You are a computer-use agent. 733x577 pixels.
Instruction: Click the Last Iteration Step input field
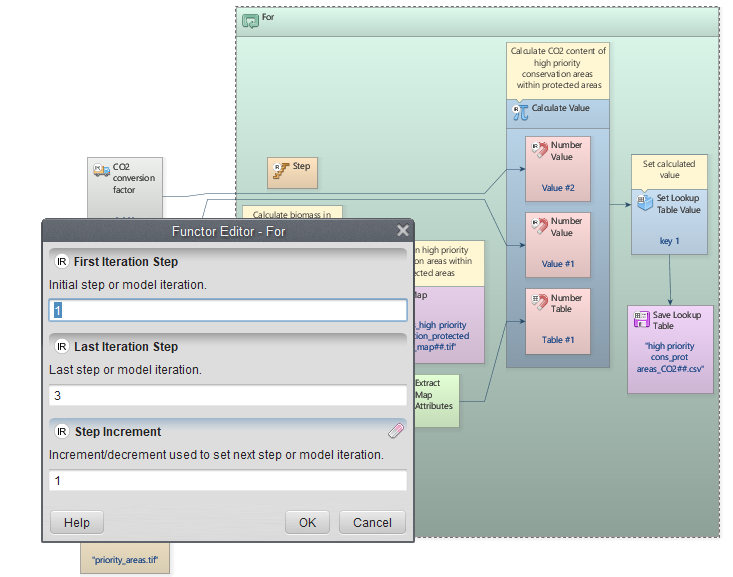point(228,395)
